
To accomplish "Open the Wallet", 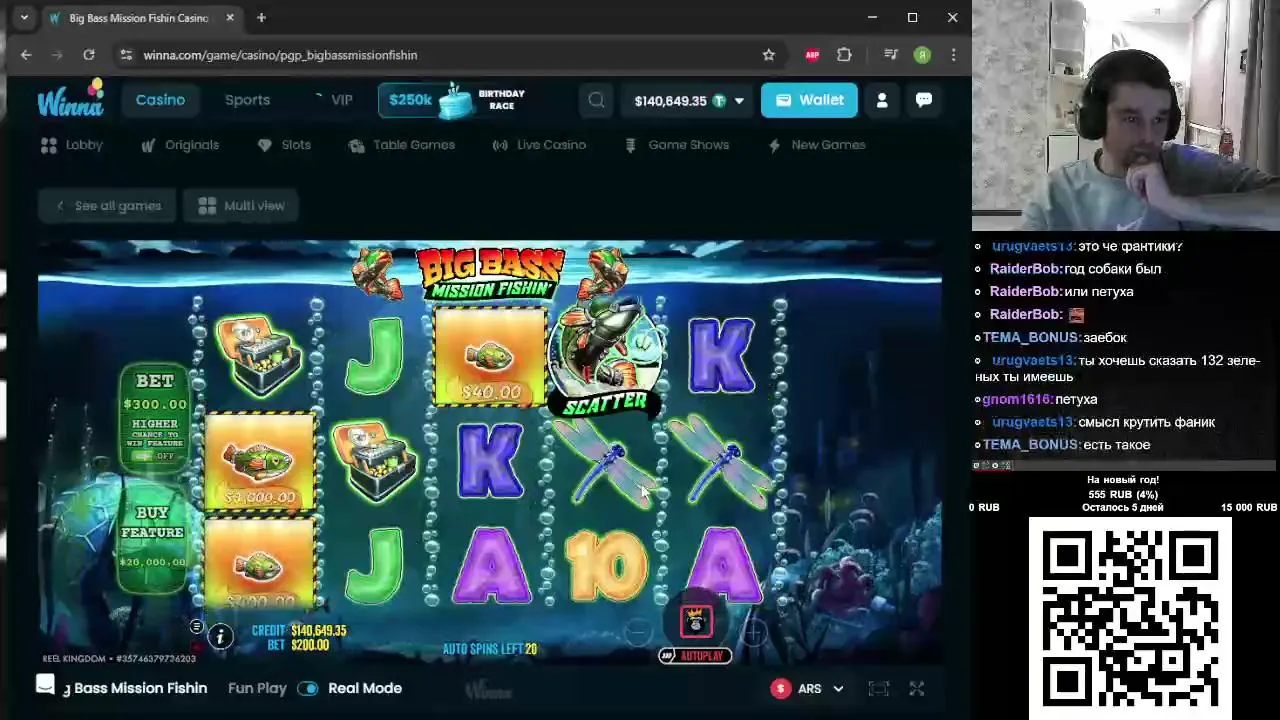I will 809,100.
